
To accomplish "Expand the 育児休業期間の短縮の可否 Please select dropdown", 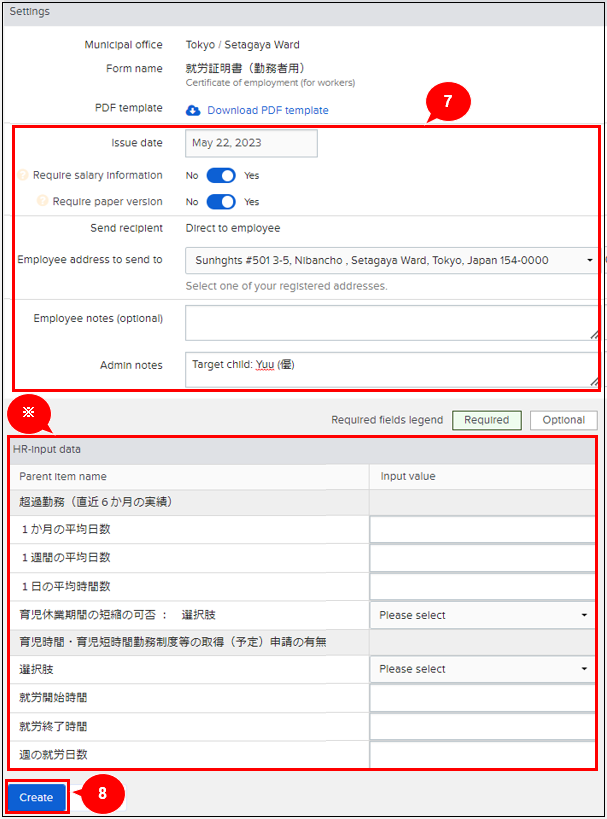I will 482,615.
